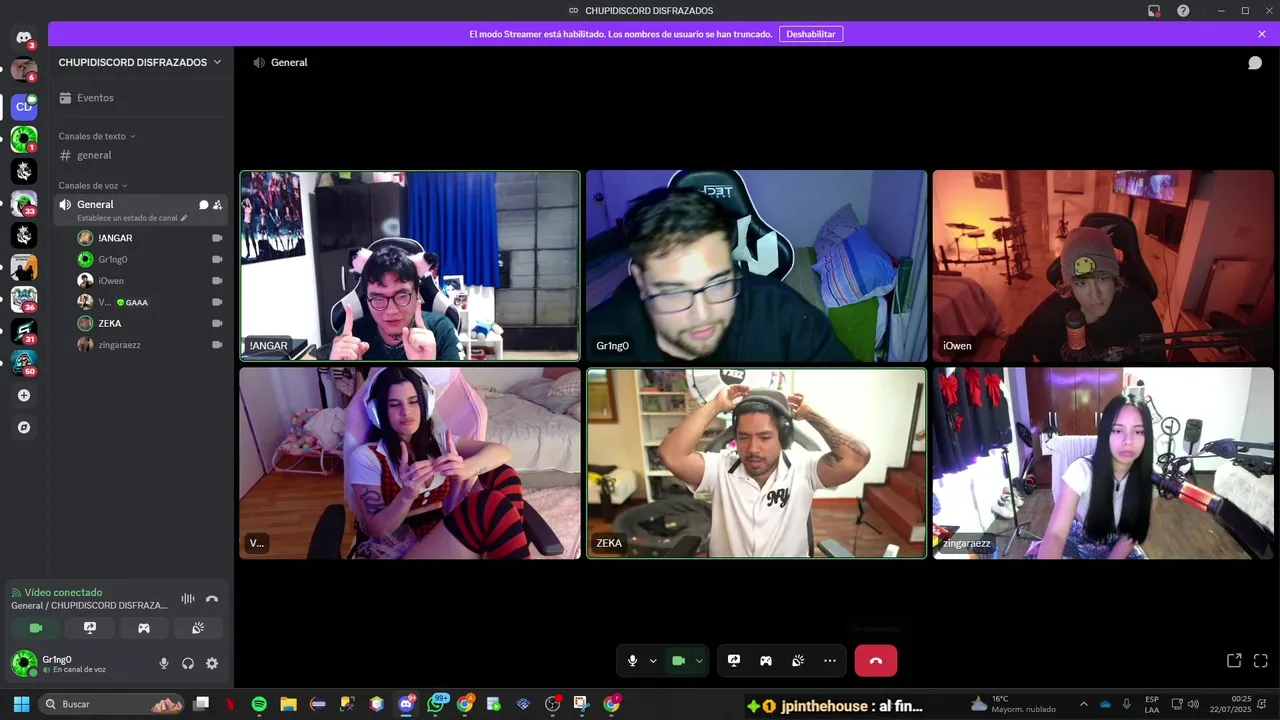The image size is (1280, 720).
Task: Hang up with red disconnect button
Action: 876,661
